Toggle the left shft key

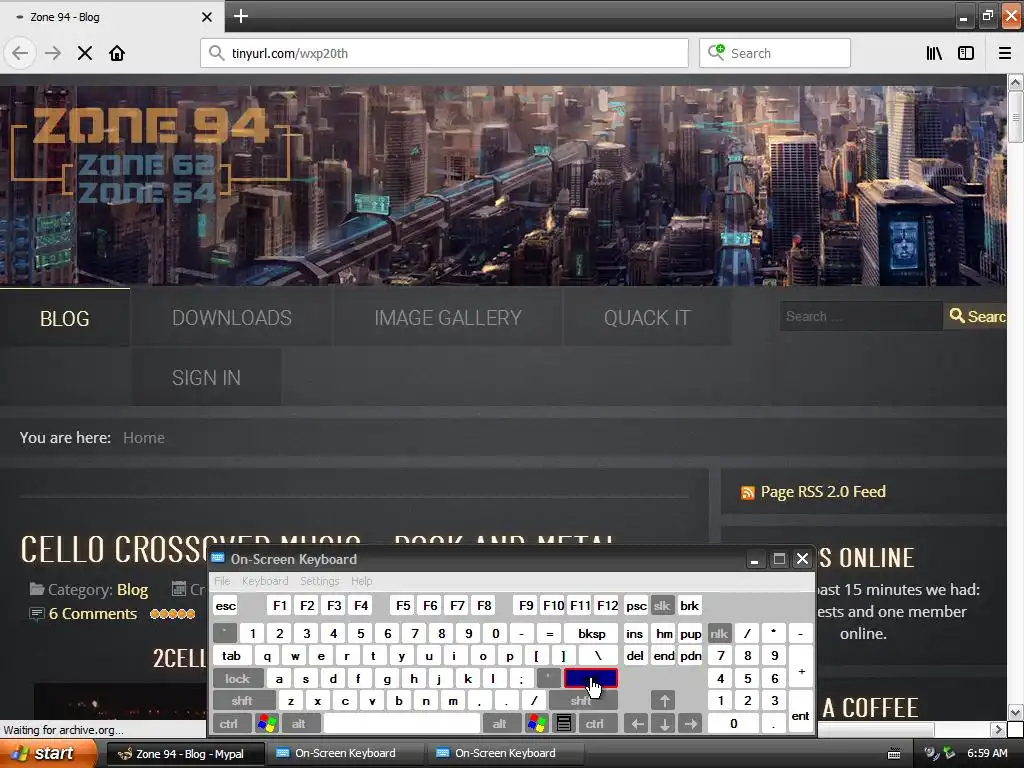[x=242, y=701]
